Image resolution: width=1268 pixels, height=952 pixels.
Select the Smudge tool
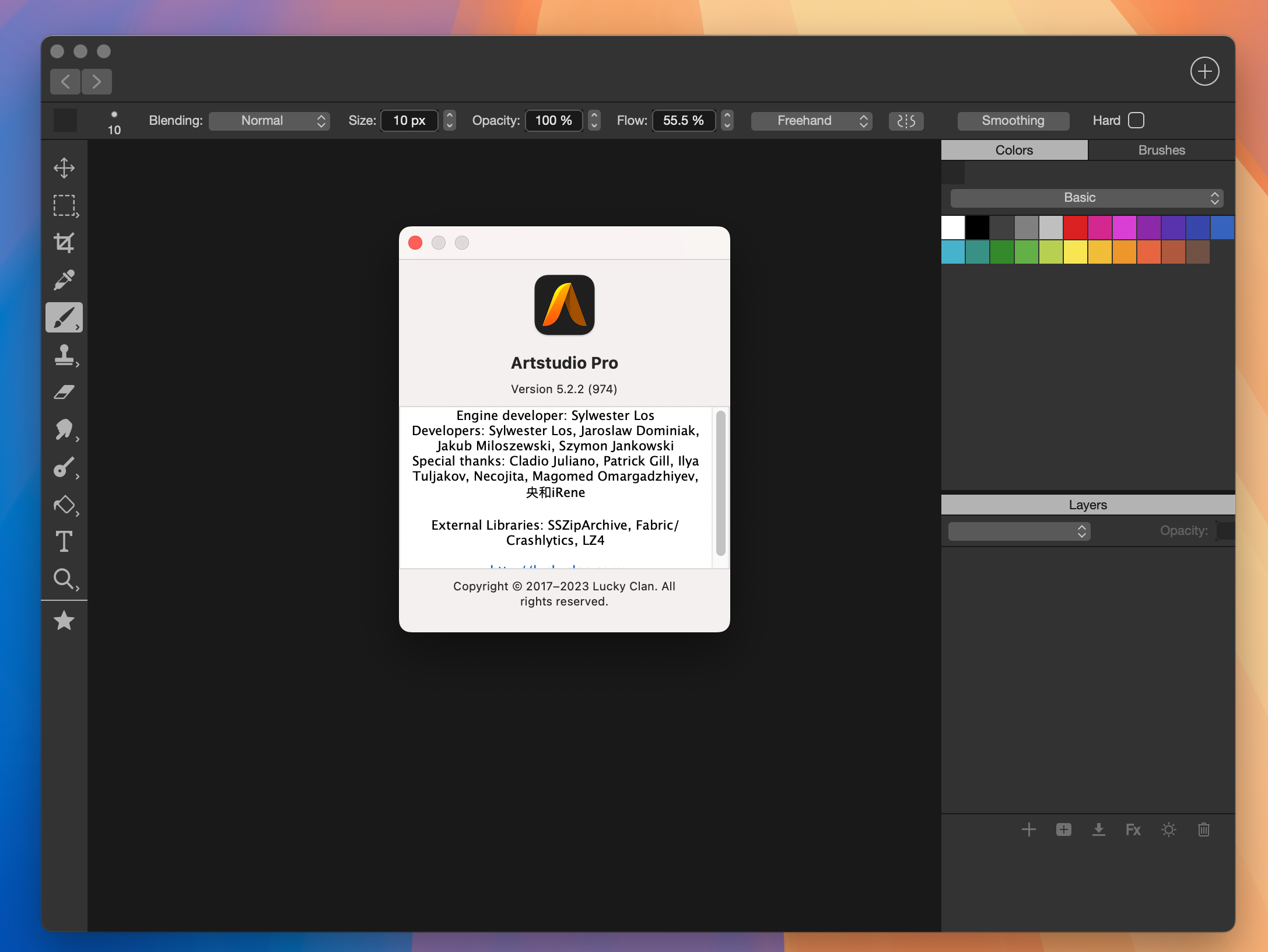pyautogui.click(x=64, y=429)
